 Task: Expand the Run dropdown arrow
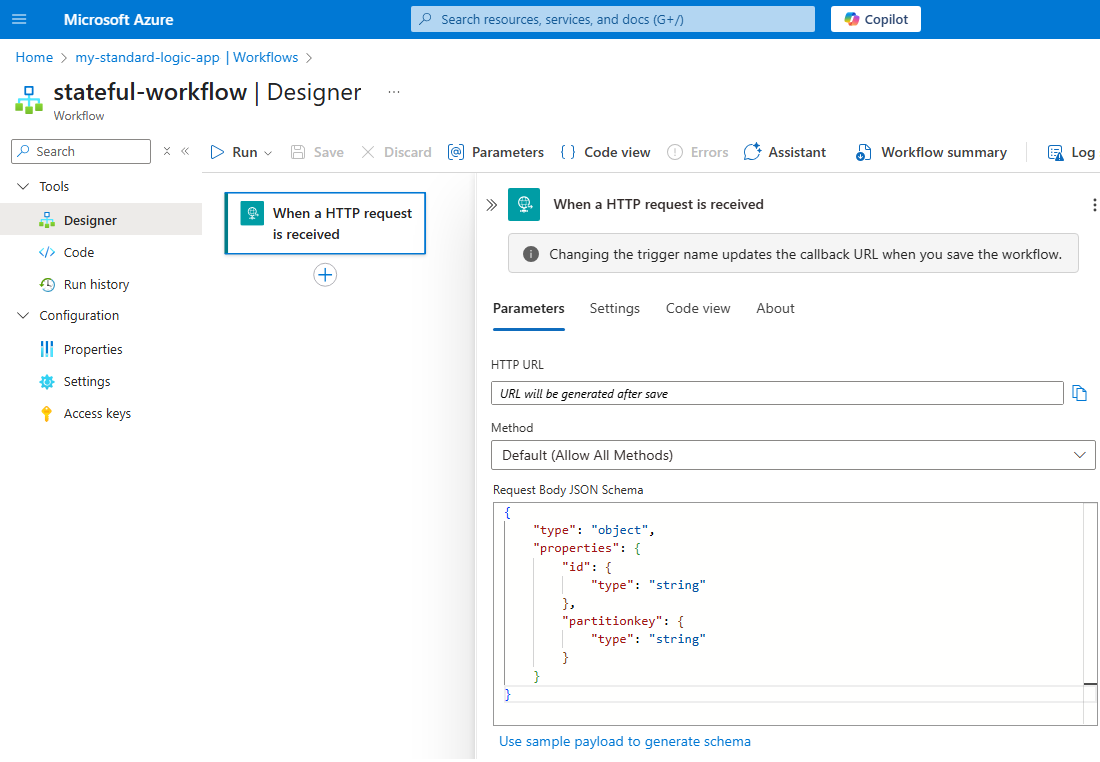click(268, 153)
